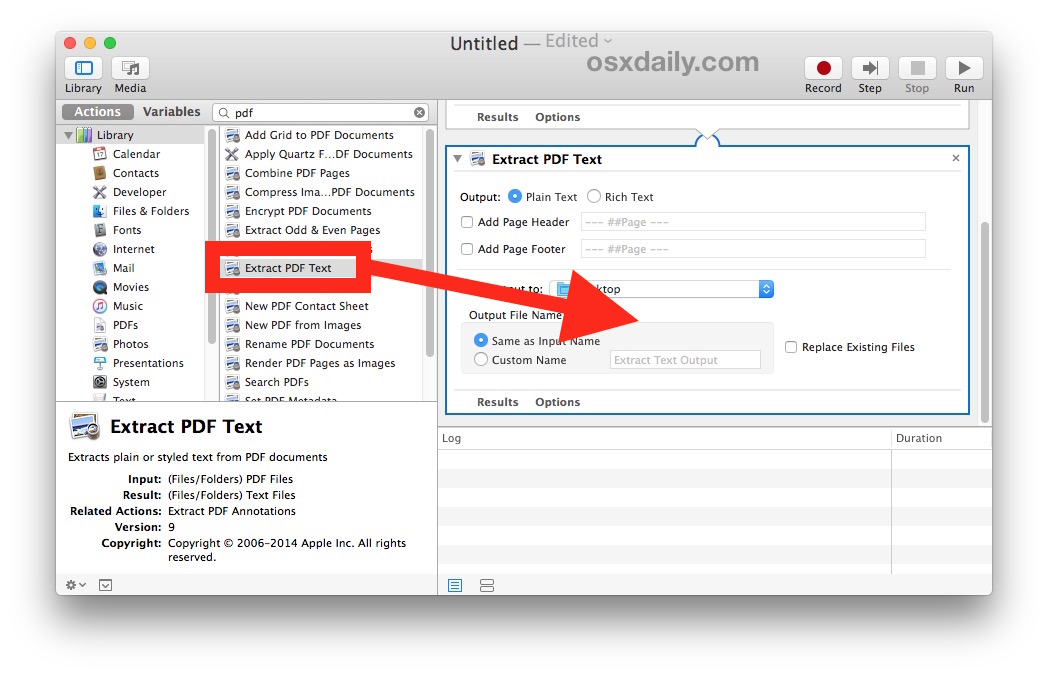Screen dimensions: 1048x675
Task: Select Mail category icon
Action: 100,268
